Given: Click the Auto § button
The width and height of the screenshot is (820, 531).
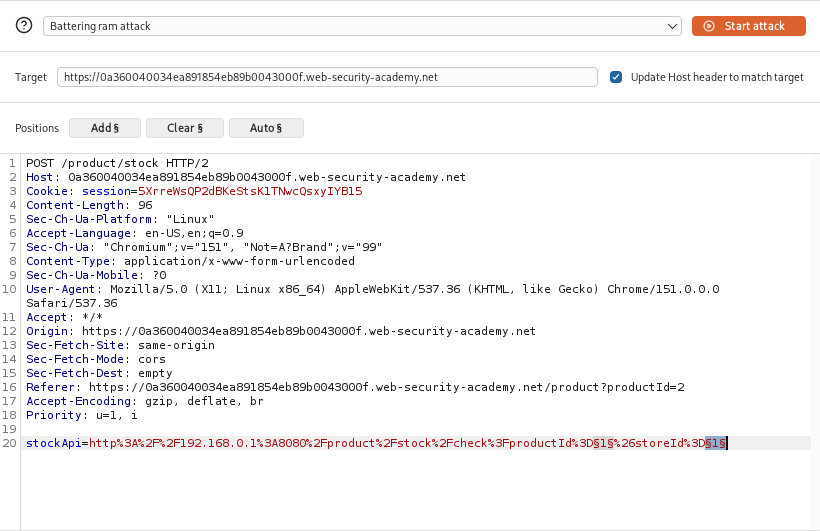Looking at the screenshot, I should (x=266, y=128).
